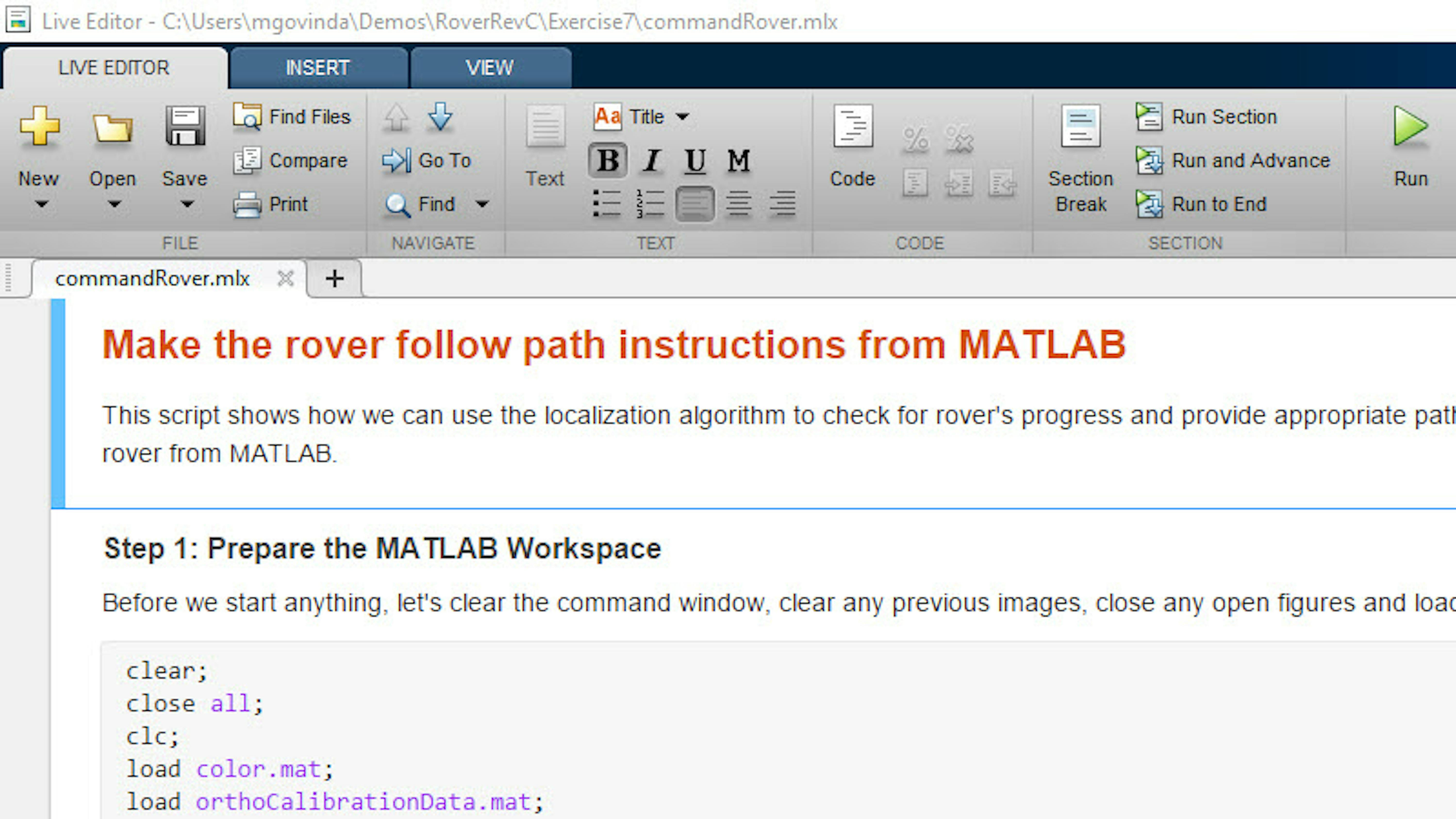Insert a numbered list

(650, 204)
